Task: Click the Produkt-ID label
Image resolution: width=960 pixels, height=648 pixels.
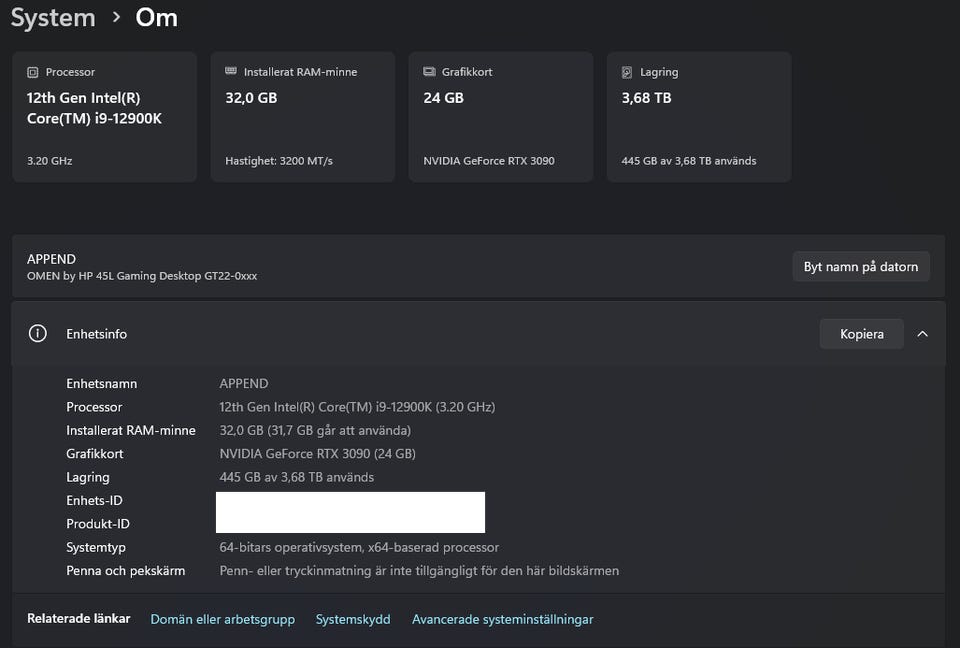Action: (x=98, y=524)
